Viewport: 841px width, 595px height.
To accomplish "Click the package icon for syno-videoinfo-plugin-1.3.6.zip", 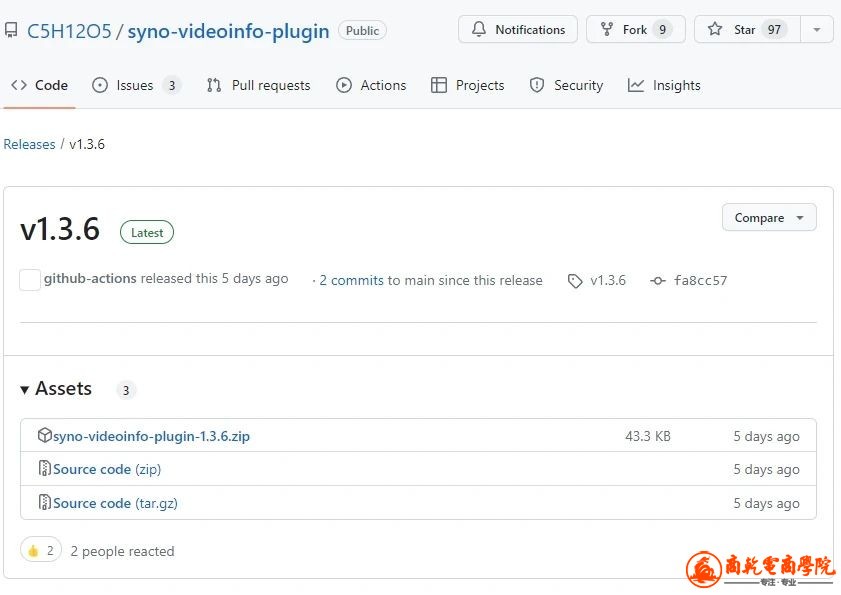I will [45, 435].
